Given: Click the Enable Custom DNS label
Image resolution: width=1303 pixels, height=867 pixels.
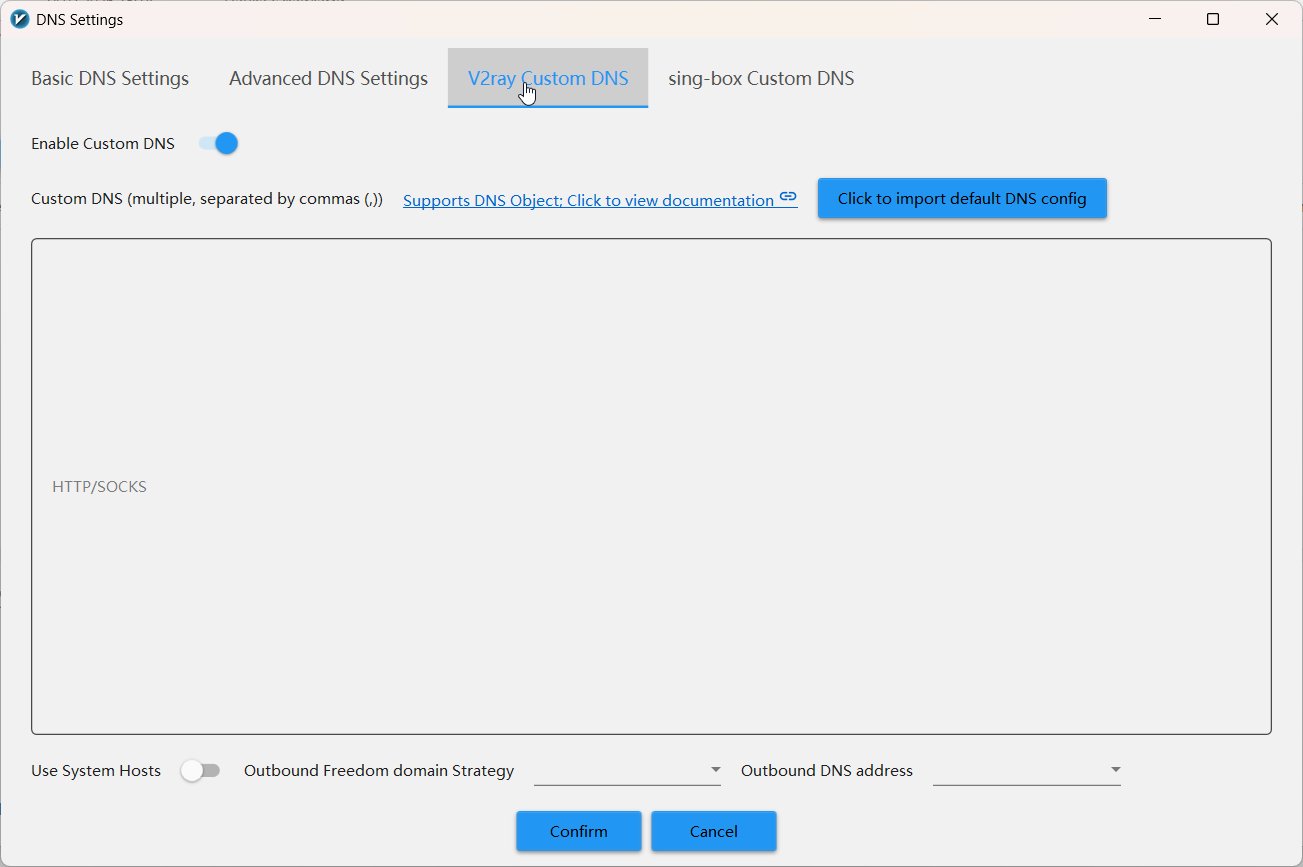Looking at the screenshot, I should point(103,144).
